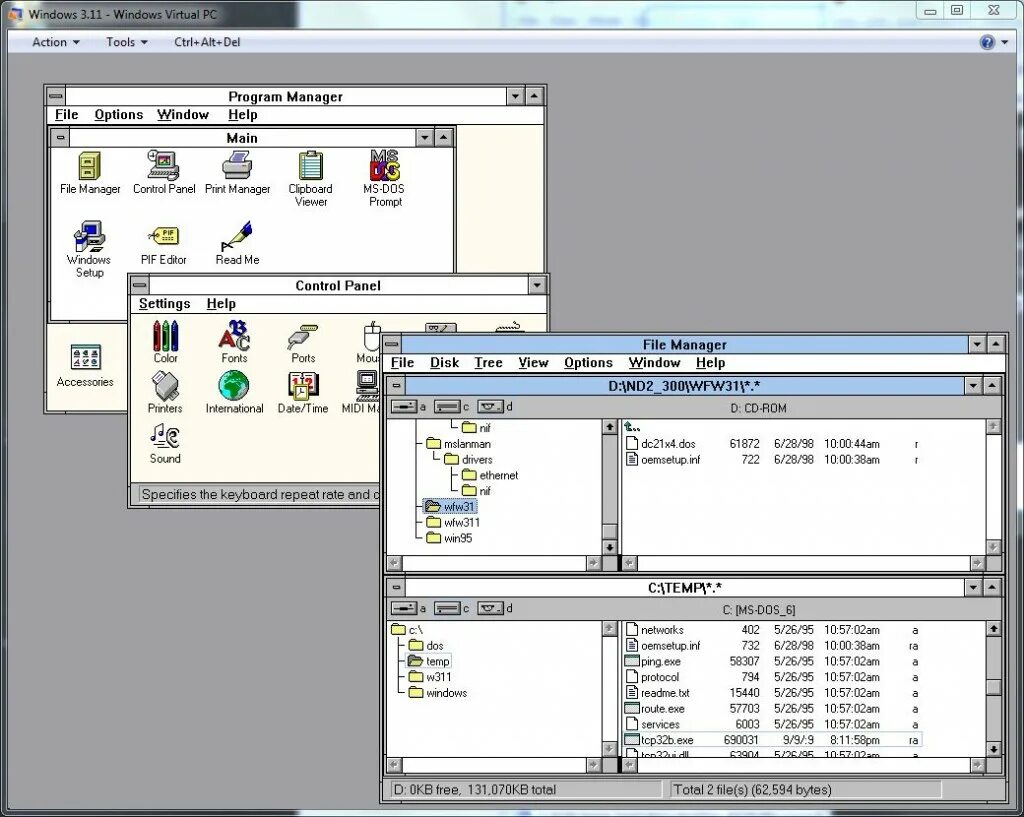Open Control Panel Help menu
Screen dimensions: 1024x817
pos(221,304)
